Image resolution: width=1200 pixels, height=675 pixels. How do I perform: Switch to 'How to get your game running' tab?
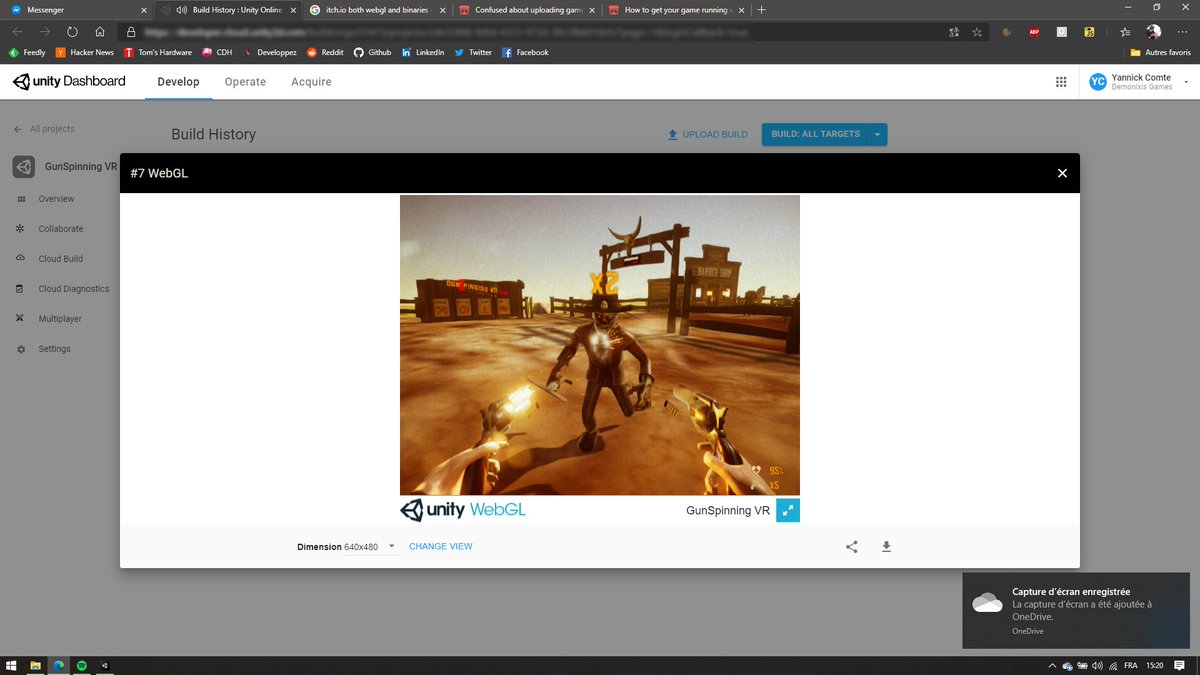pyautogui.click(x=676, y=10)
